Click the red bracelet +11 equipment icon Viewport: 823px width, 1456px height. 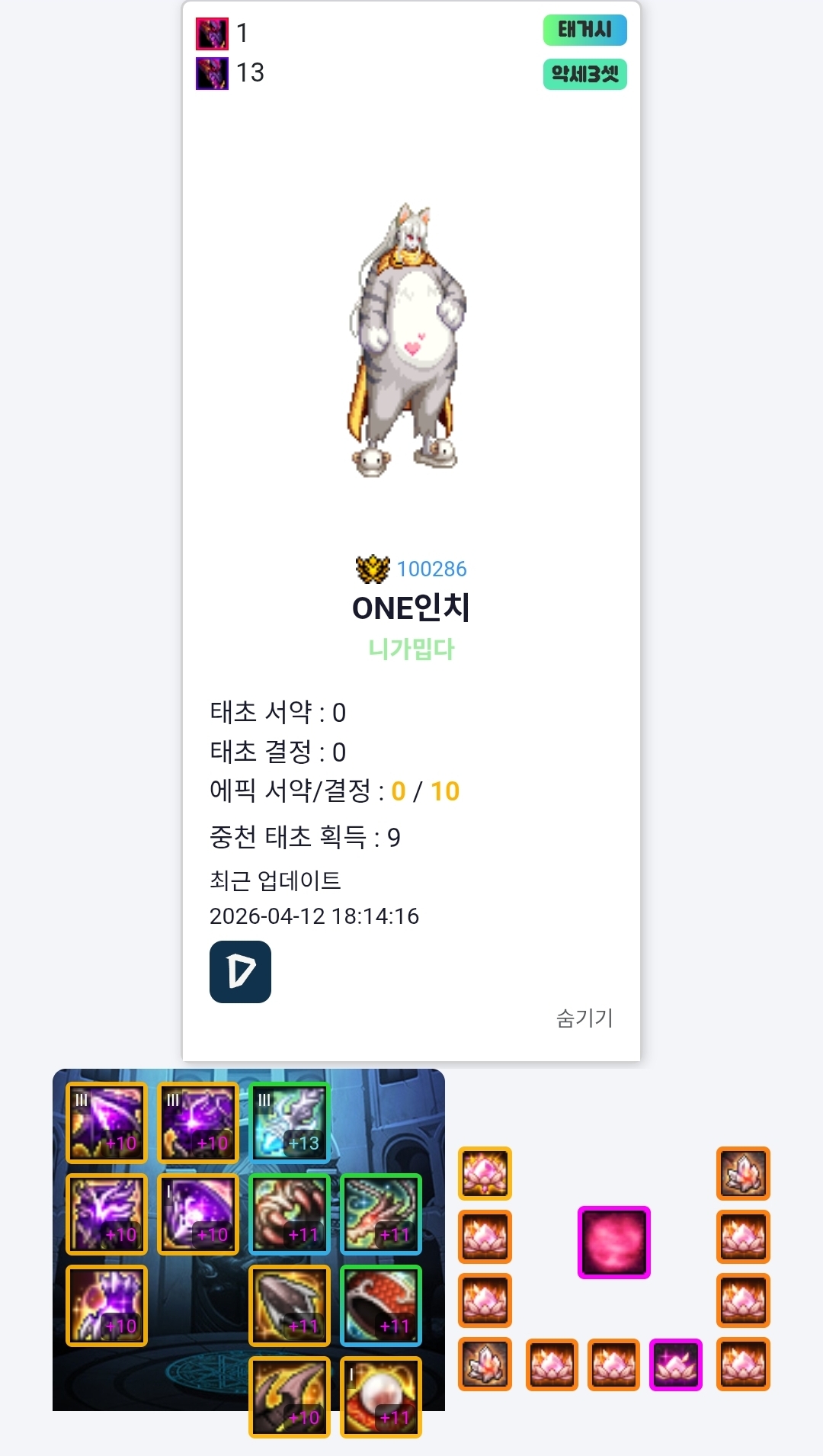pyautogui.click(x=381, y=1306)
